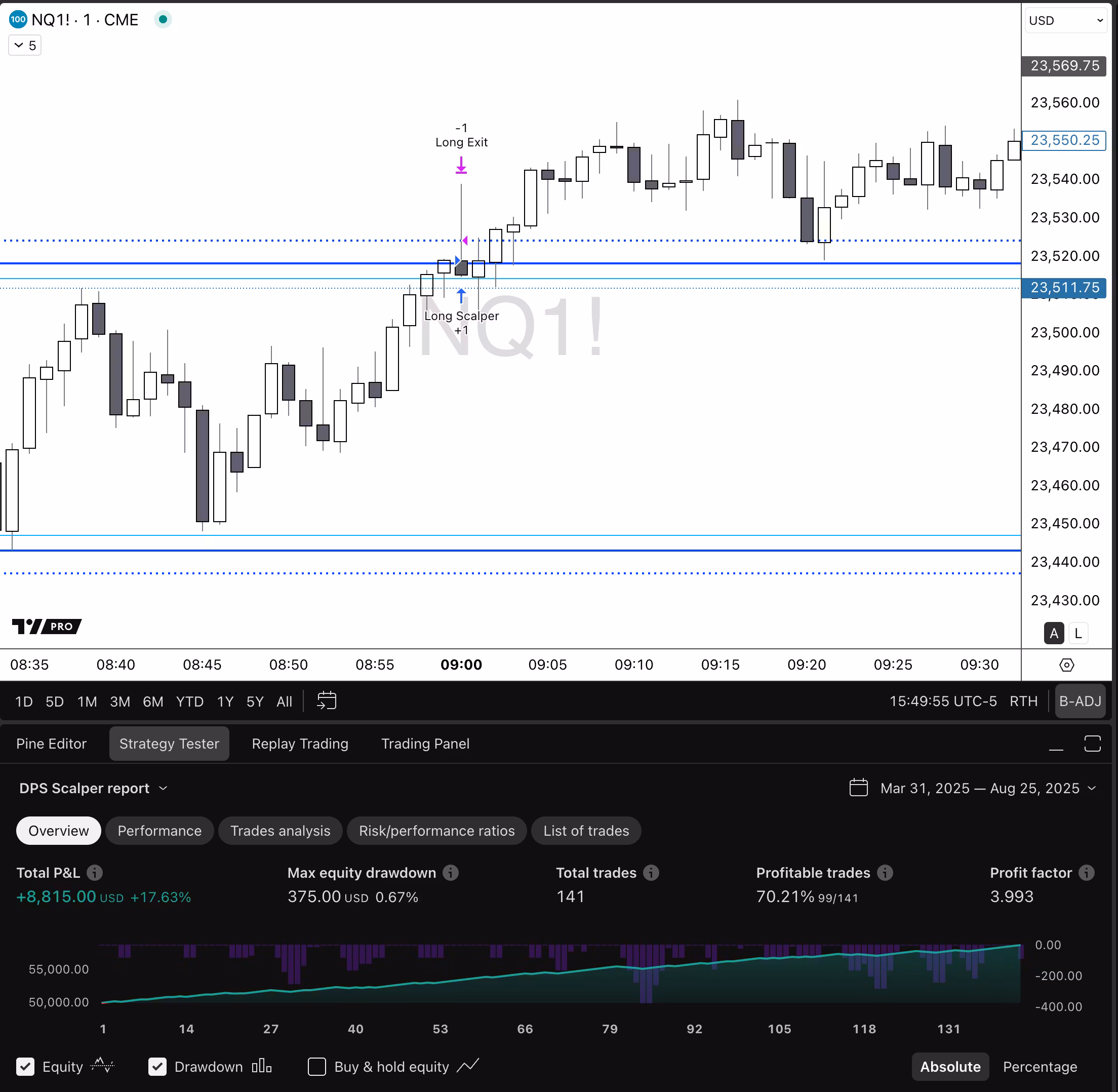Maximize the Strategy Tester panel
Image resolution: width=1118 pixels, height=1092 pixels.
pyautogui.click(x=1092, y=744)
